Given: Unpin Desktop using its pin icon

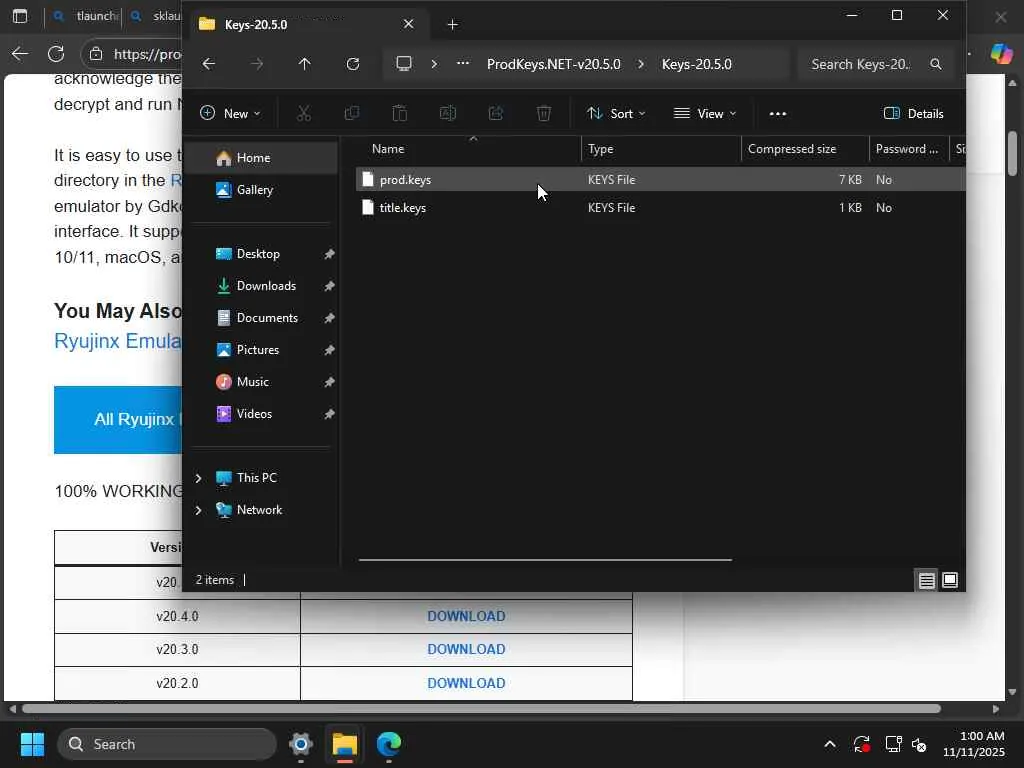Looking at the screenshot, I should coord(329,254).
